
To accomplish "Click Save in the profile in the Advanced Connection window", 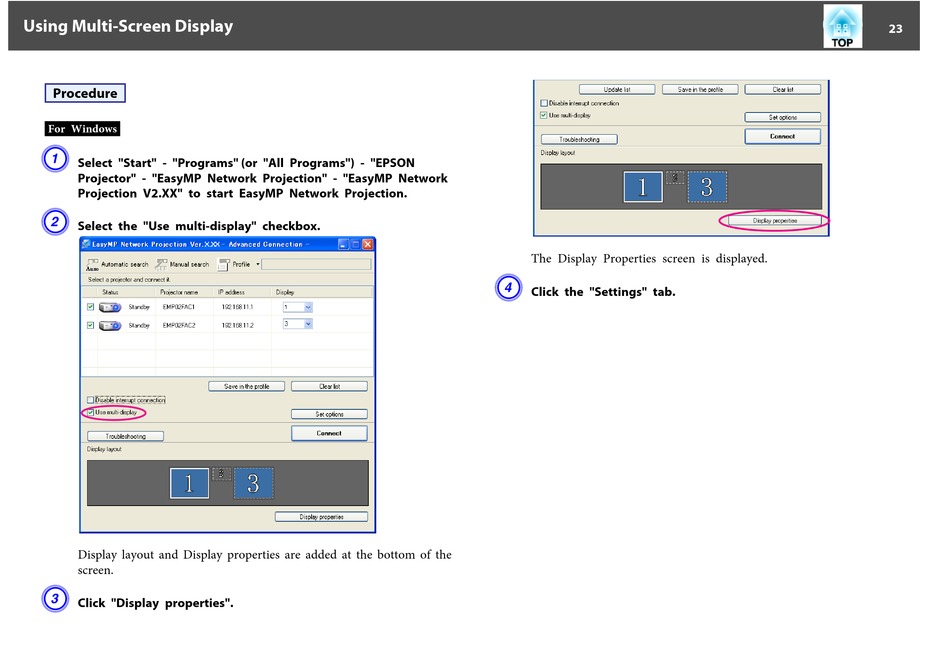I will point(247,386).
